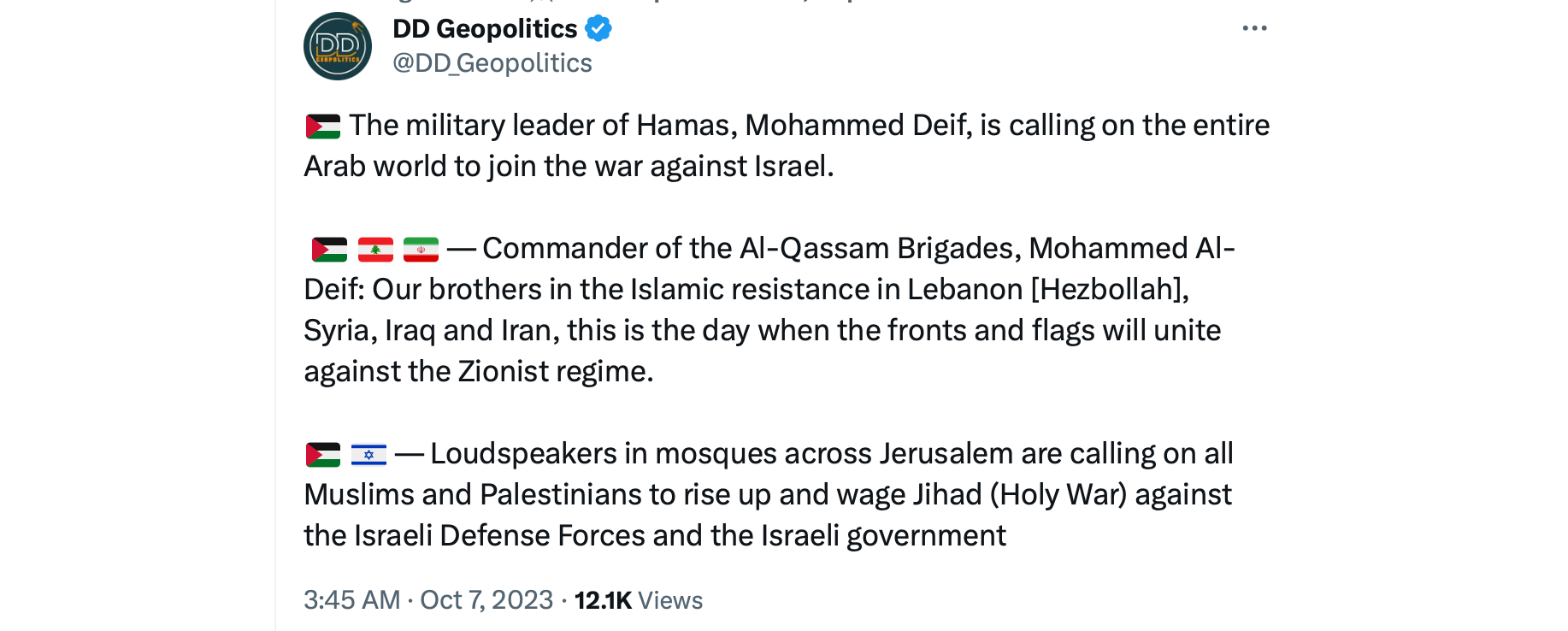Click the Iran flag emoji
This screenshot has width=1568, height=631.
421,250
